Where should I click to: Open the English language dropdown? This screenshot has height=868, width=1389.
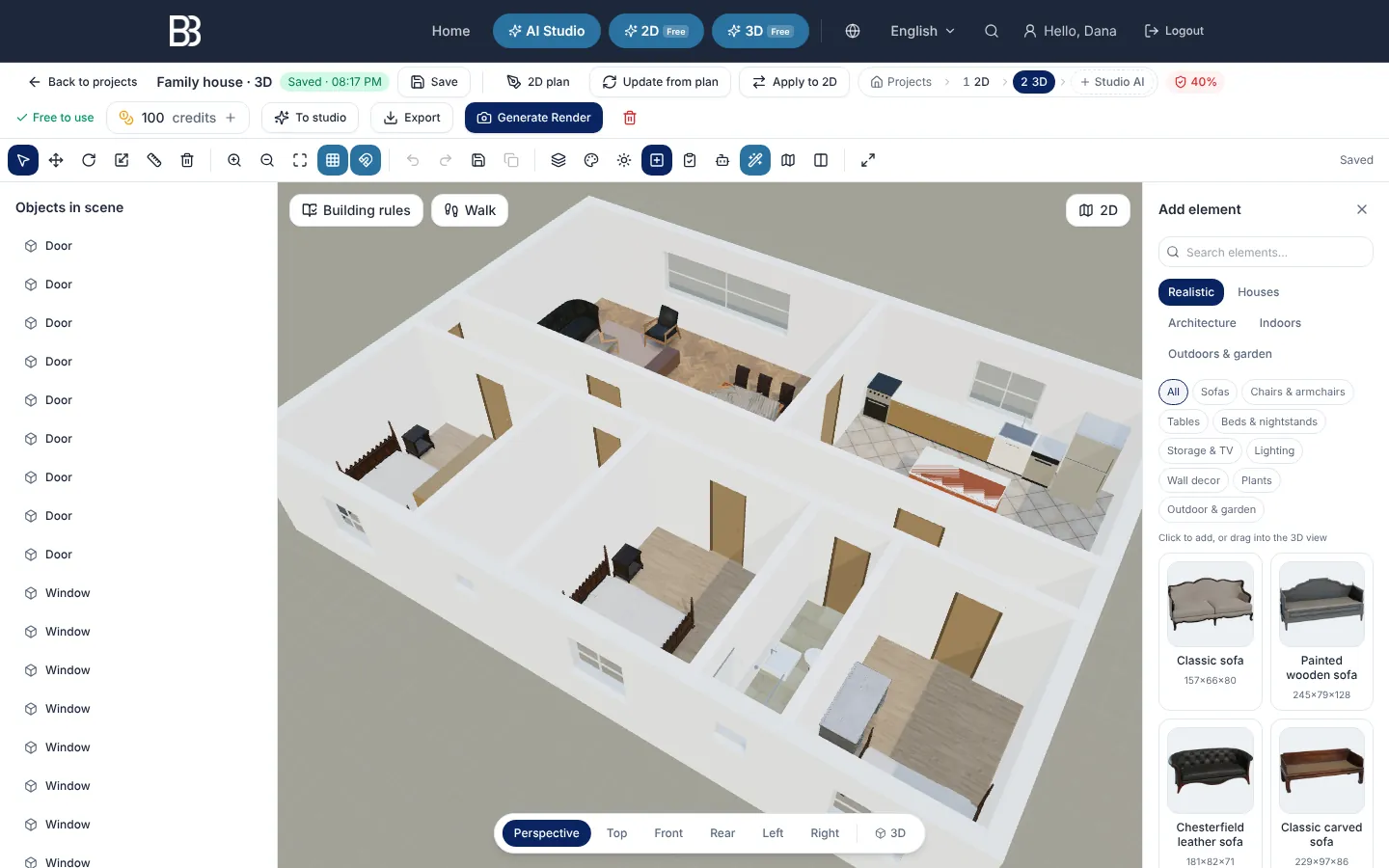(923, 31)
